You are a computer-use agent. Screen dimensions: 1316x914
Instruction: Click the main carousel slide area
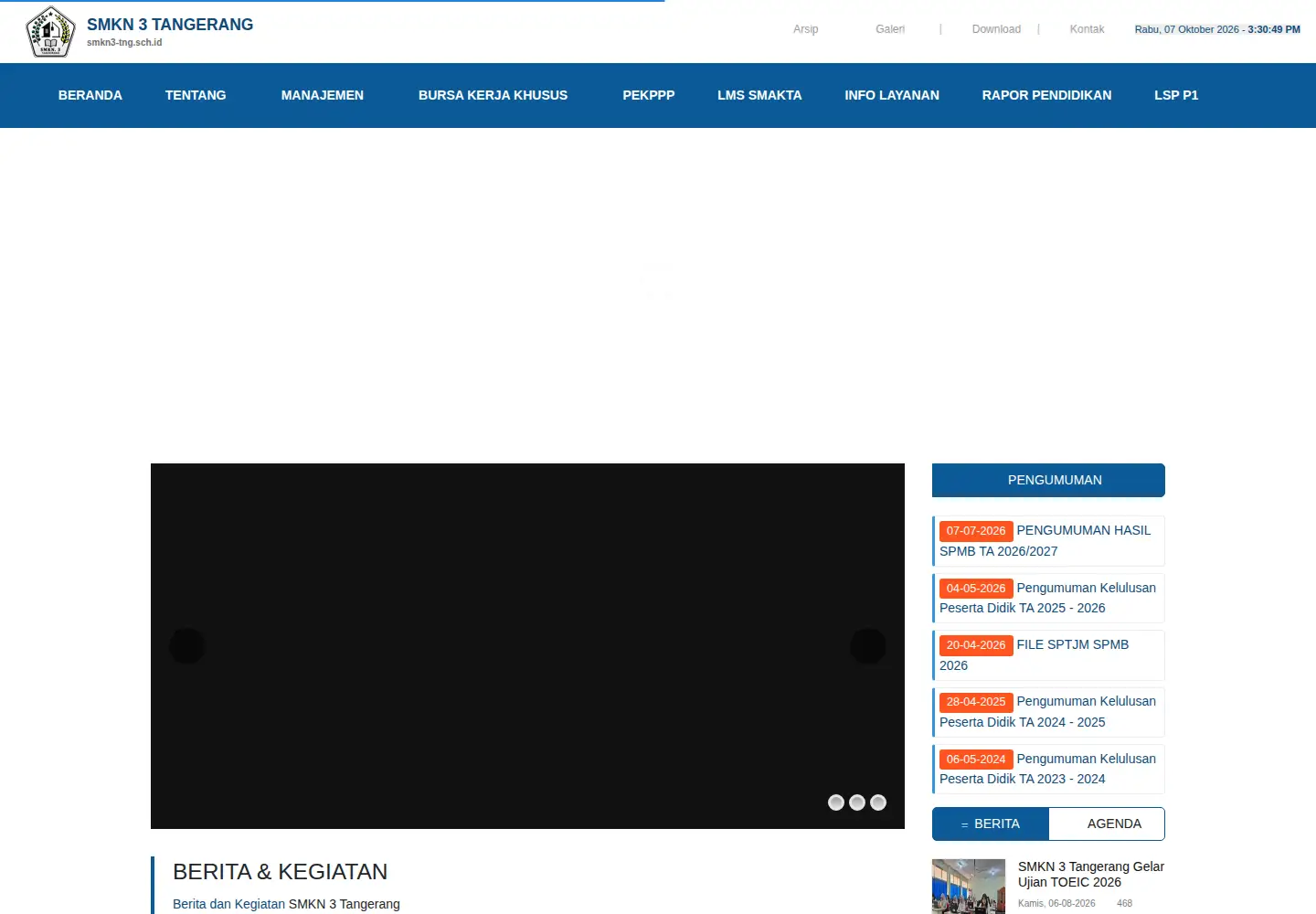point(527,646)
